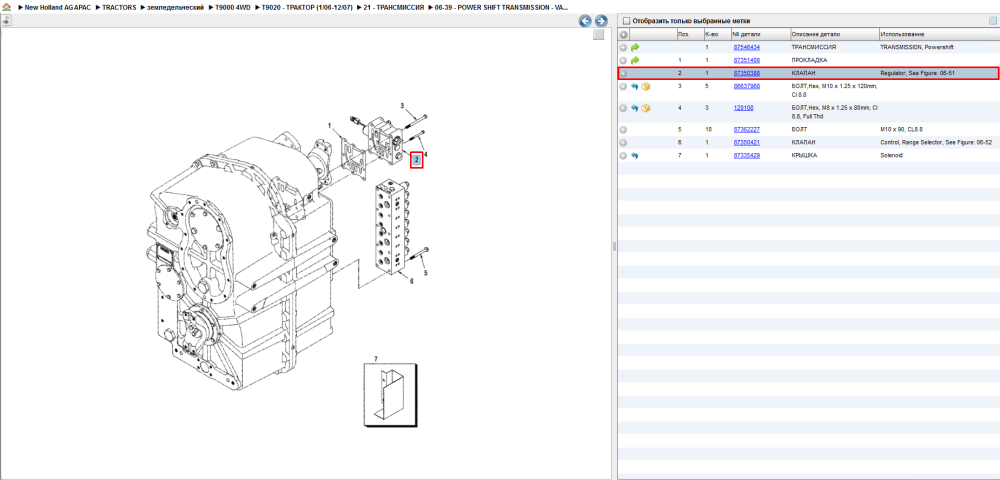Check 'Отобразить только выбранные метки'
This screenshot has width=1000, height=480.
626,21
